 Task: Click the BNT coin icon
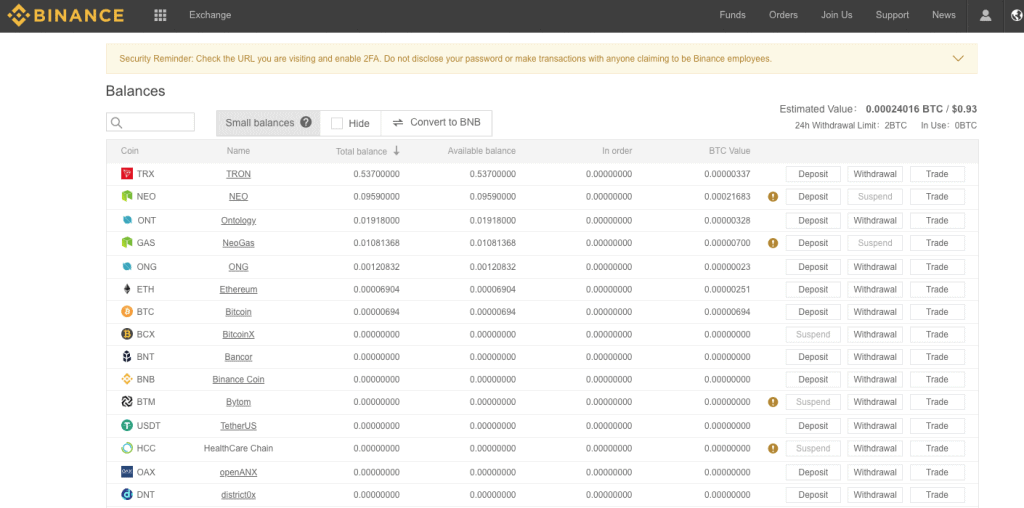127,357
